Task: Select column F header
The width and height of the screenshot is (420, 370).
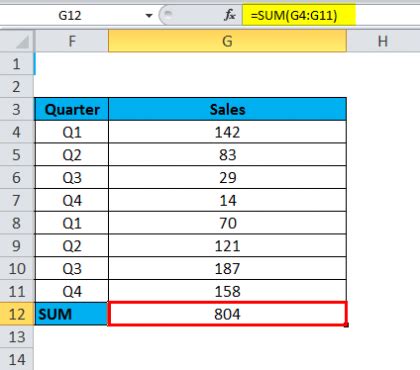Action: 72,41
